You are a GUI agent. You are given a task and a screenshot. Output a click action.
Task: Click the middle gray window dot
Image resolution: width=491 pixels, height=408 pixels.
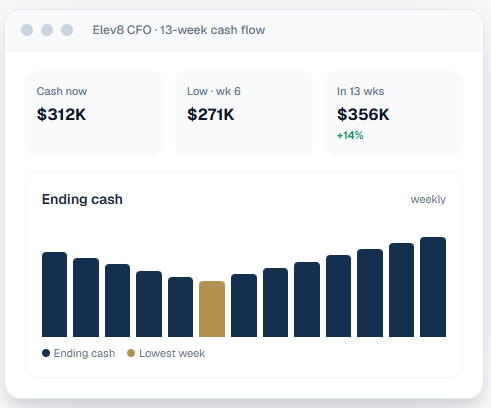tap(47, 30)
